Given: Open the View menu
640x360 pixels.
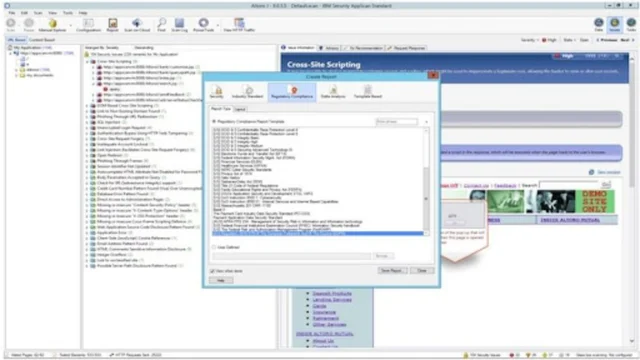Looking at the screenshot, I should [53, 13].
